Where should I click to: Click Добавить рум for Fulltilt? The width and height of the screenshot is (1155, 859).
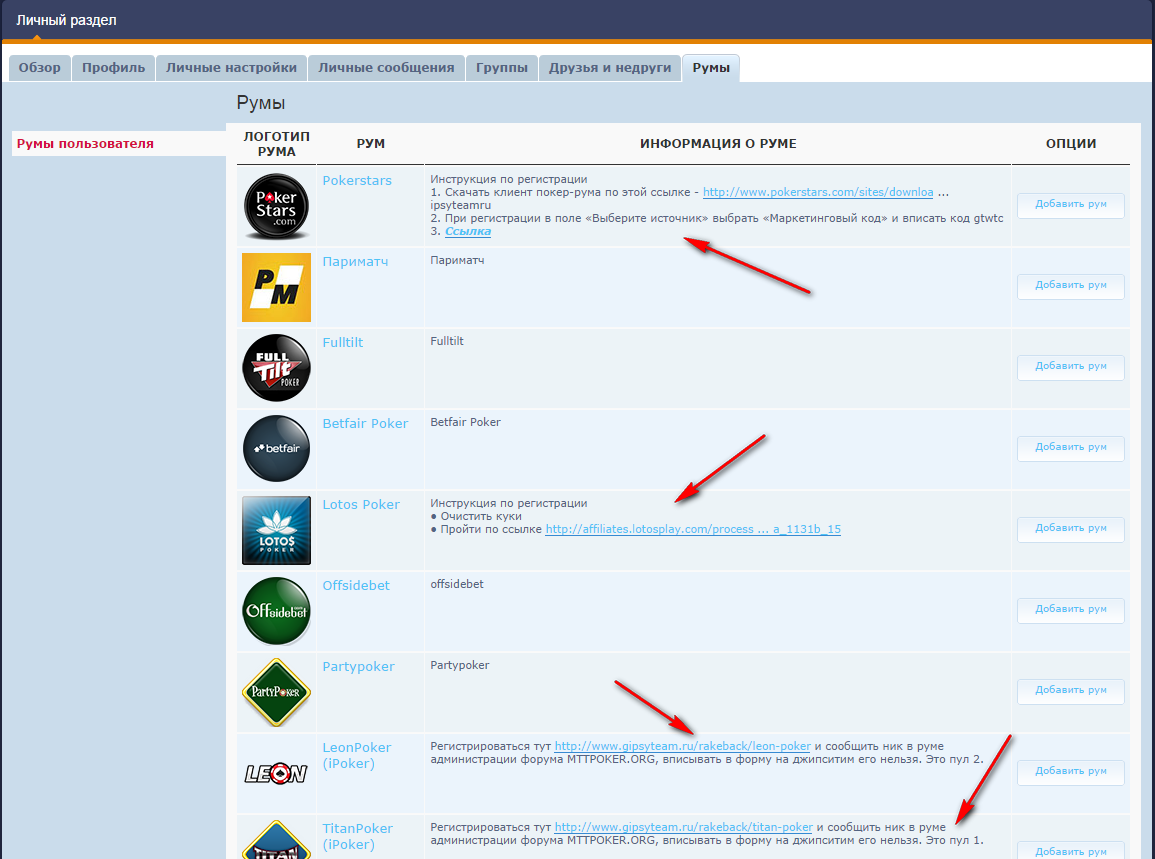[1071, 367]
